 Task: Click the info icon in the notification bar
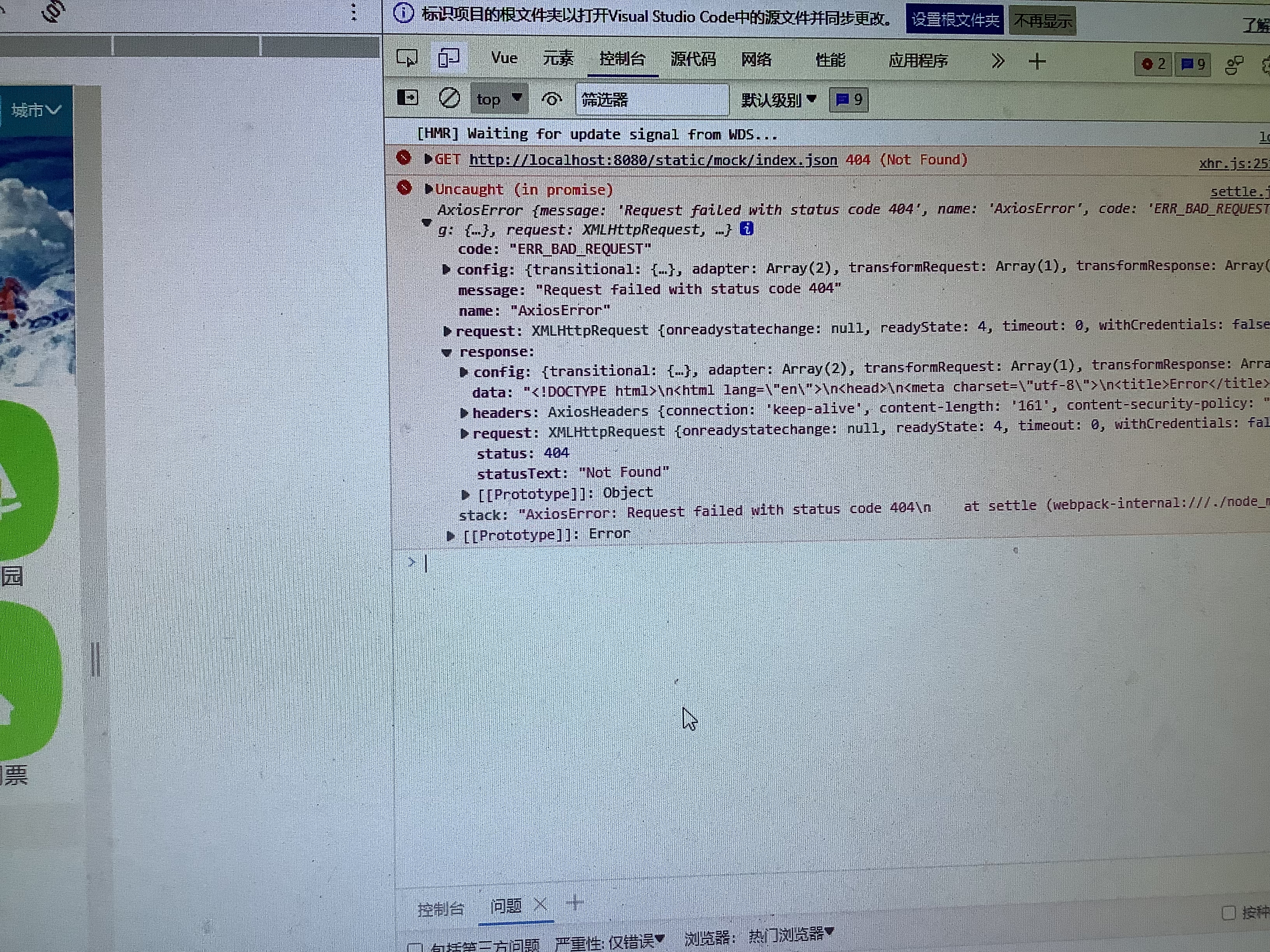coord(403,12)
